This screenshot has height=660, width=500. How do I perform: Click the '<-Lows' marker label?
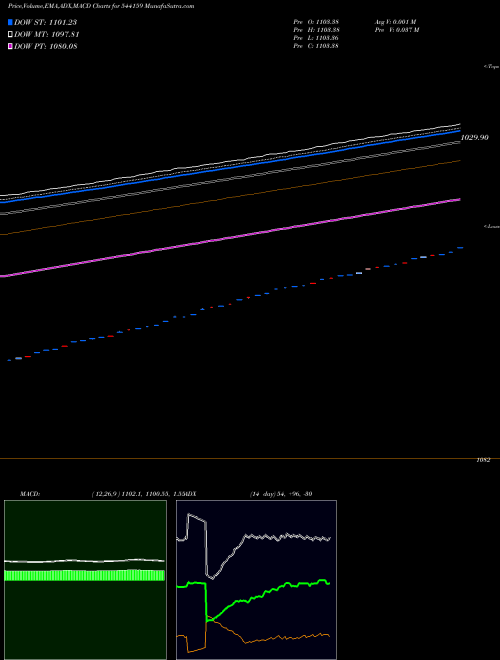pos(492,226)
